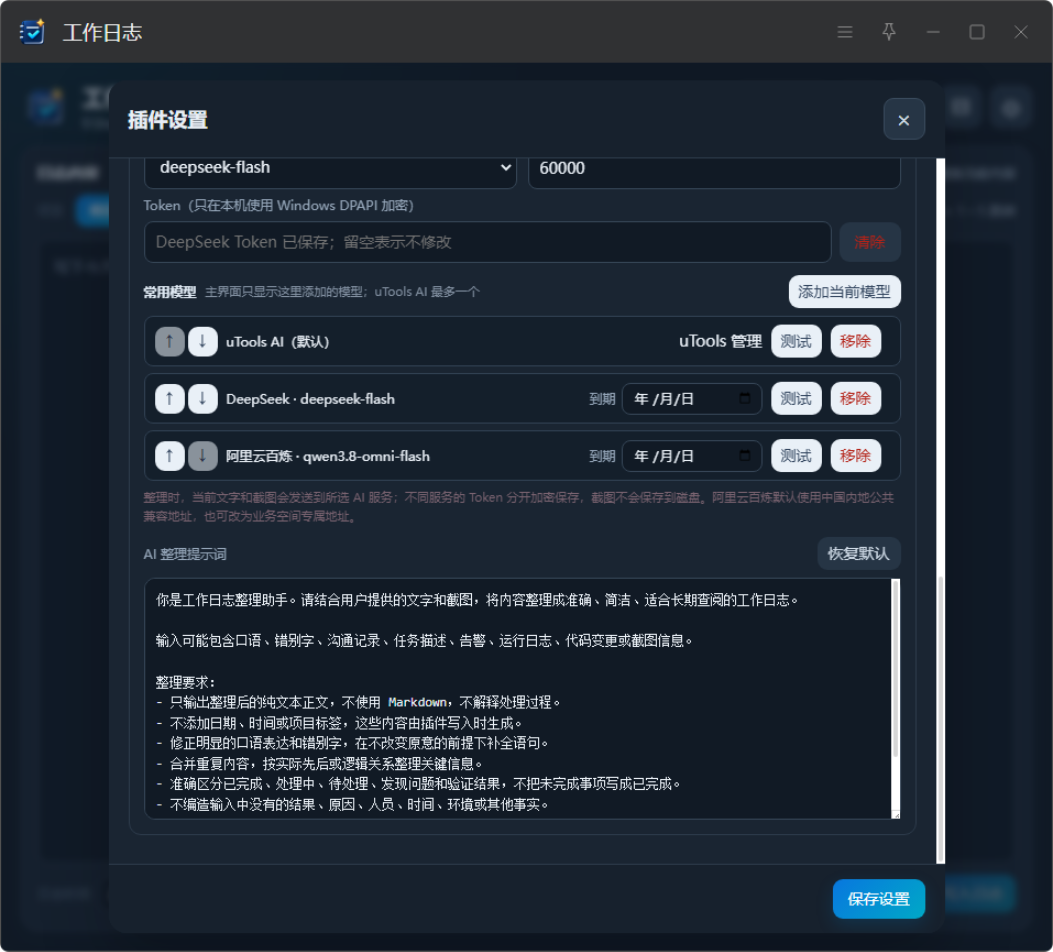
Task: Click the DeepSeek Token input field
Action: (488, 242)
